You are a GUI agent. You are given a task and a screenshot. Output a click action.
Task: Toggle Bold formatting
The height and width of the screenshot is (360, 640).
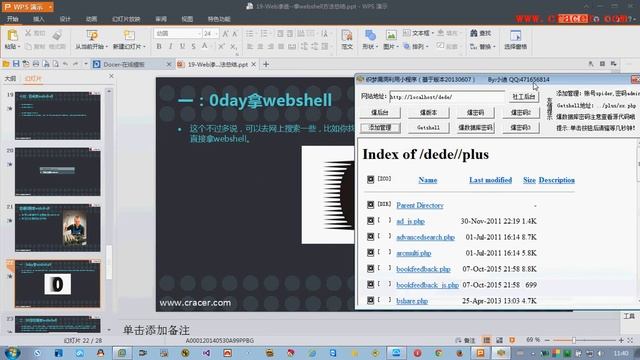click(x=159, y=47)
